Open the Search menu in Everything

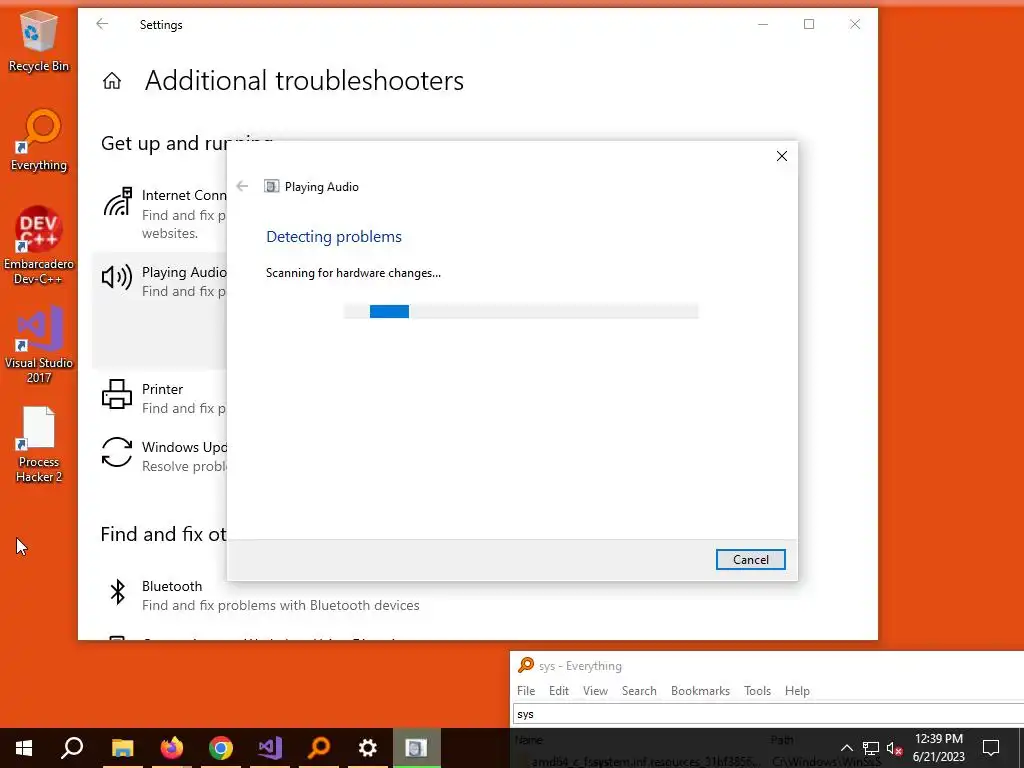coord(639,690)
